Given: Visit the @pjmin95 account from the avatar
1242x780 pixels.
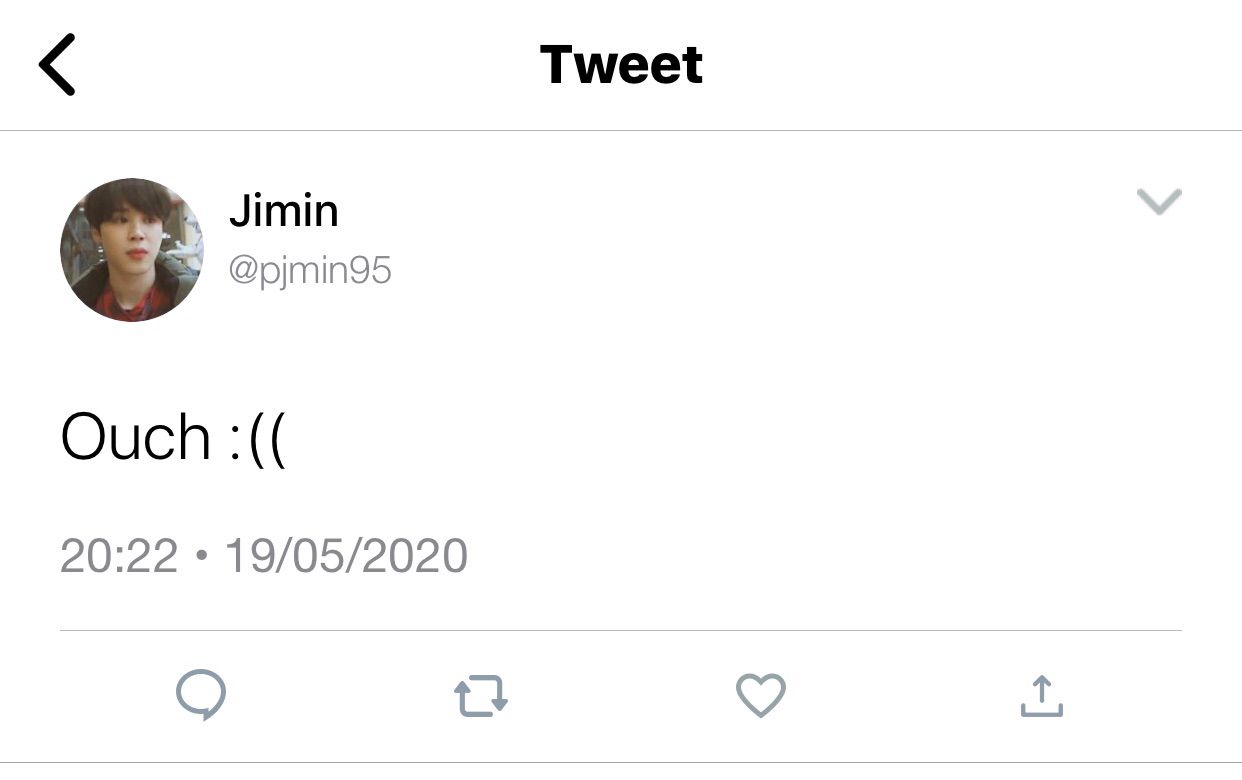Looking at the screenshot, I should pyautogui.click(x=132, y=250).
